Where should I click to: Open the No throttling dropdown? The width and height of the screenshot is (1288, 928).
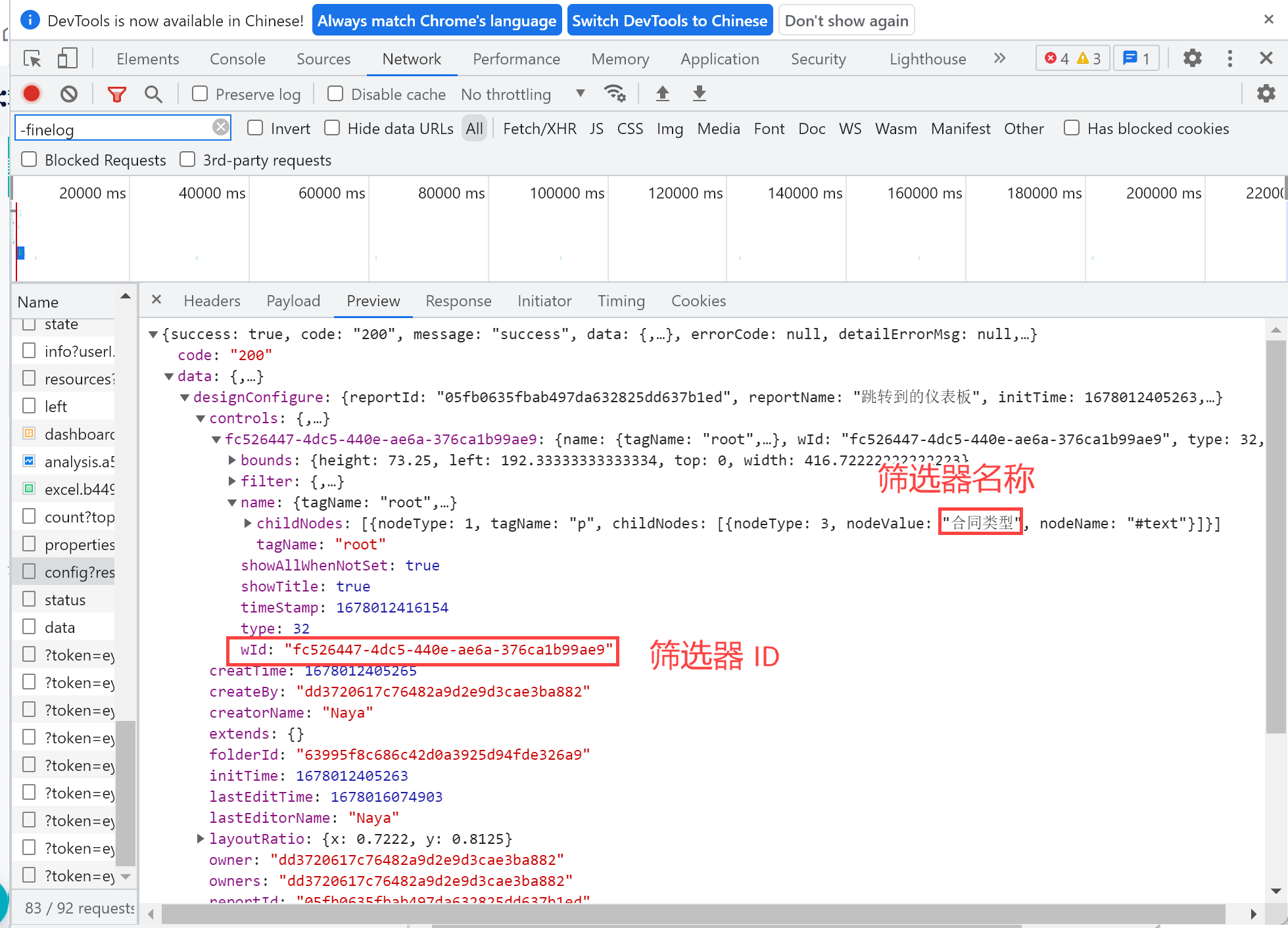pyautogui.click(x=523, y=94)
